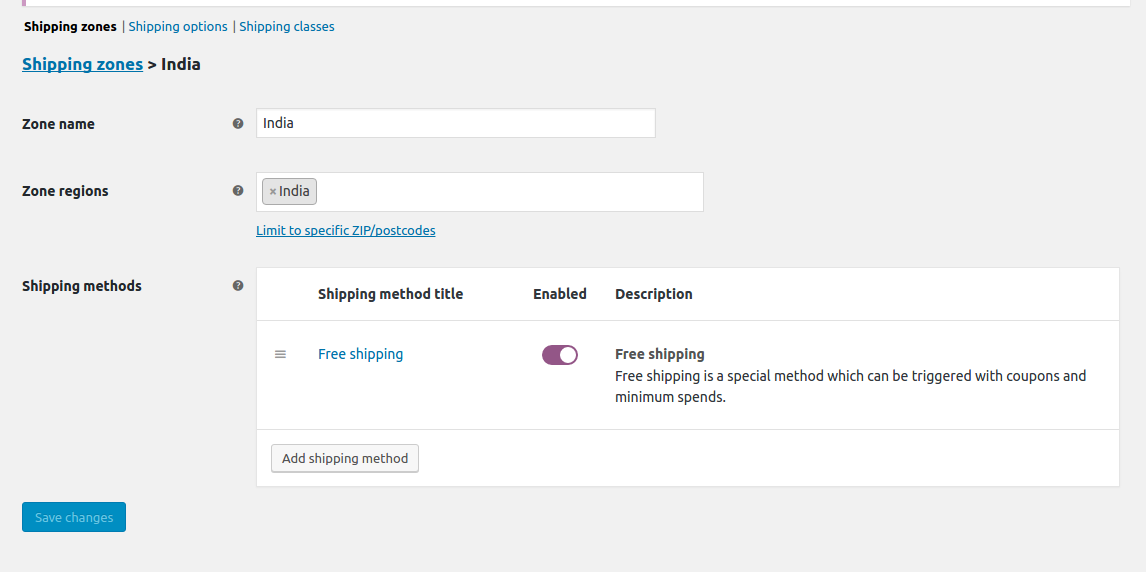Click drag handle icon for Free shipping
1146x572 pixels.
[x=280, y=354]
